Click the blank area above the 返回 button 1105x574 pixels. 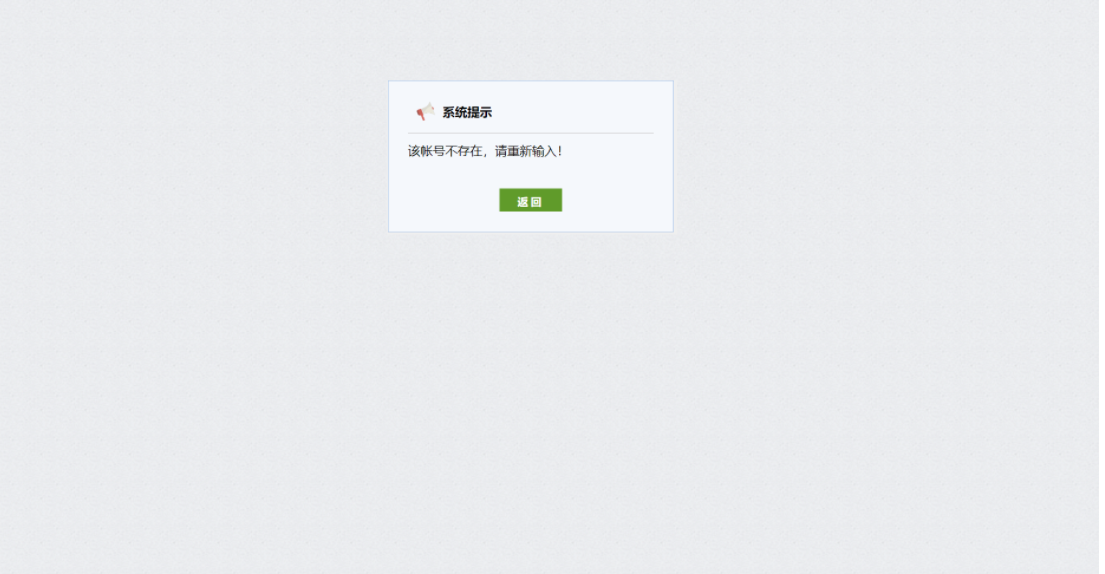[x=530, y=173]
